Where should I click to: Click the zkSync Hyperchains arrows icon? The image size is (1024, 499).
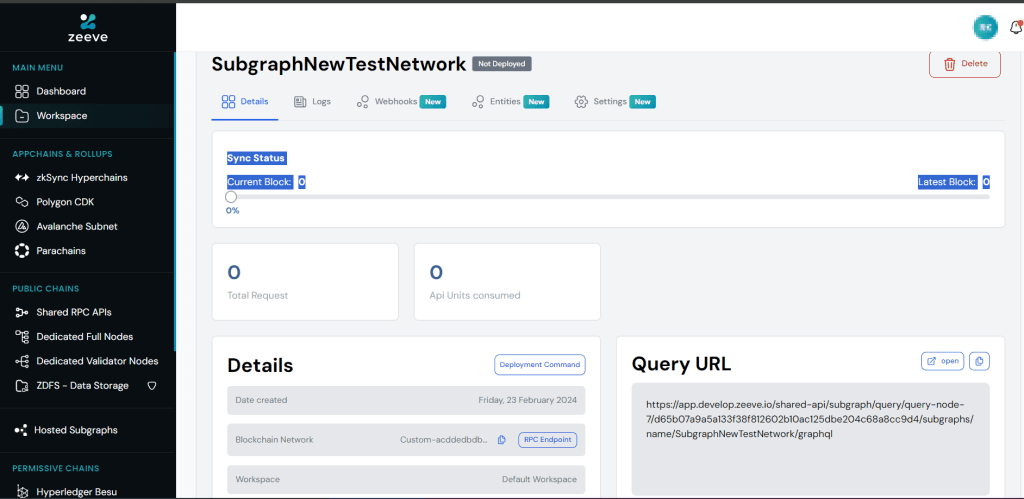pos(22,178)
